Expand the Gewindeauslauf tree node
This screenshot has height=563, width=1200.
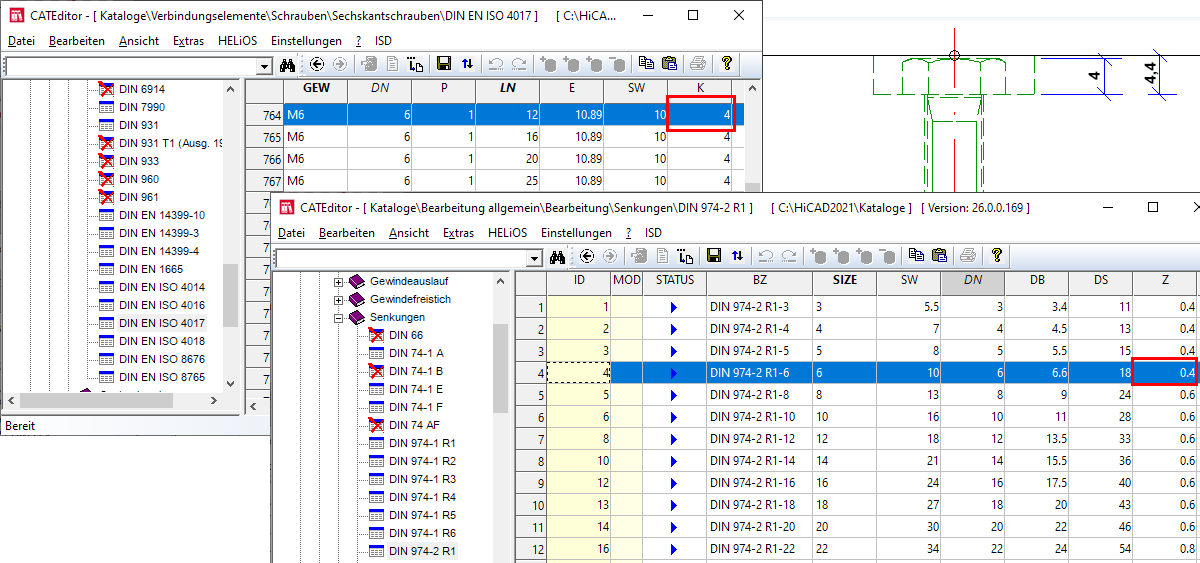coord(338,282)
